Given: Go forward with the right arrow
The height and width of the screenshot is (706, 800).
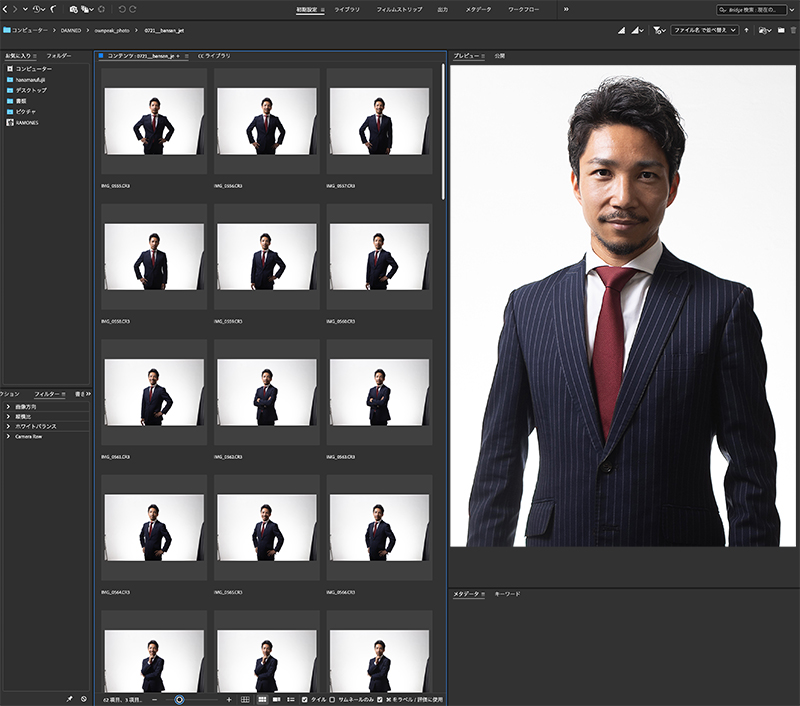Looking at the screenshot, I should [15, 9].
